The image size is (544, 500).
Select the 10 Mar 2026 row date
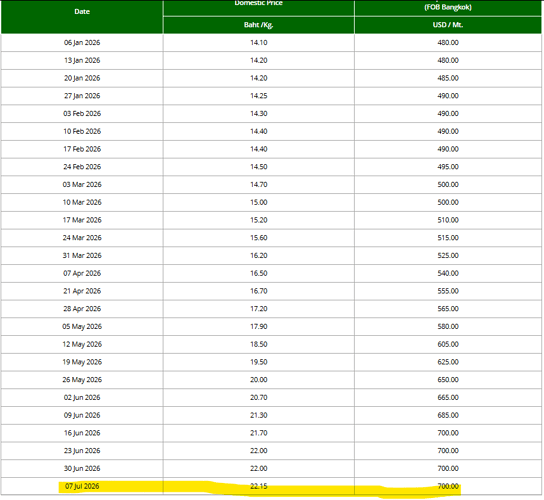point(82,202)
